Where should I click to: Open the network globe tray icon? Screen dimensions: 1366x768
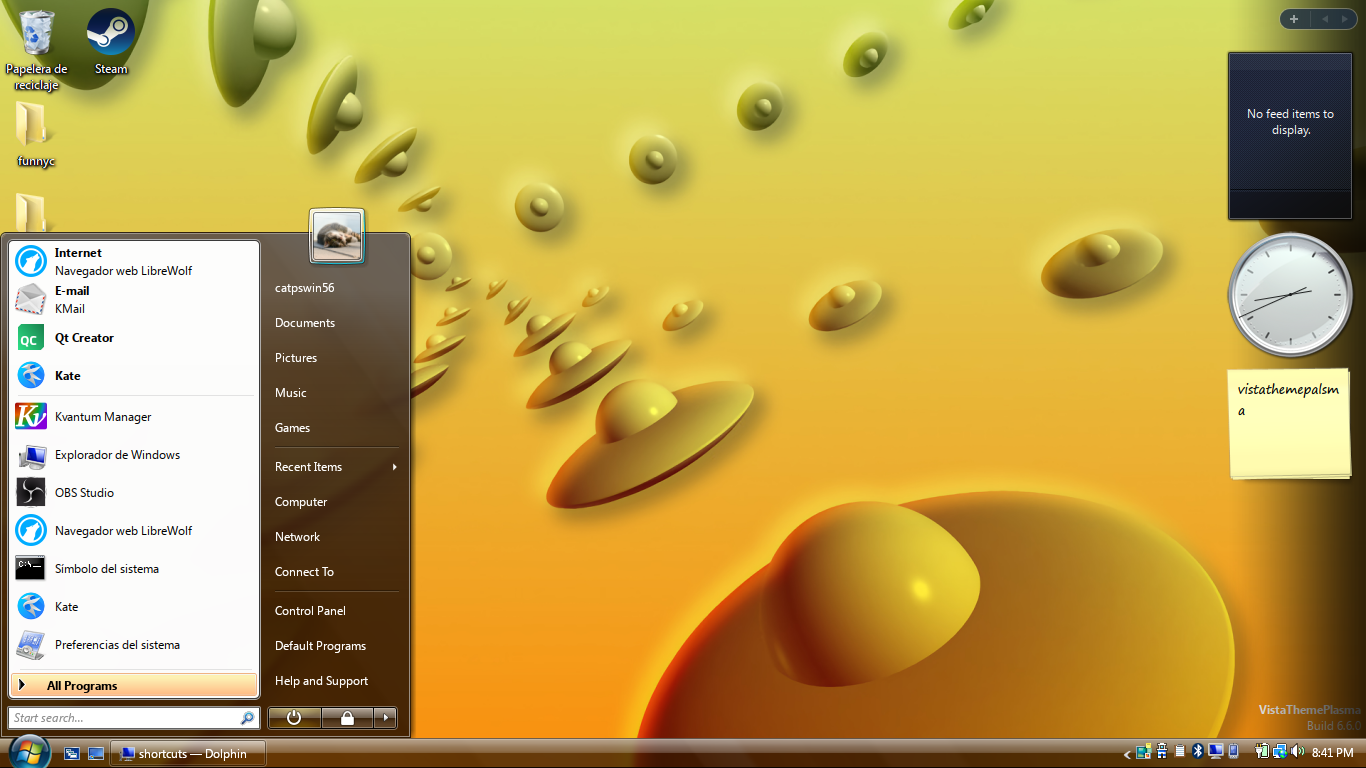point(1280,751)
